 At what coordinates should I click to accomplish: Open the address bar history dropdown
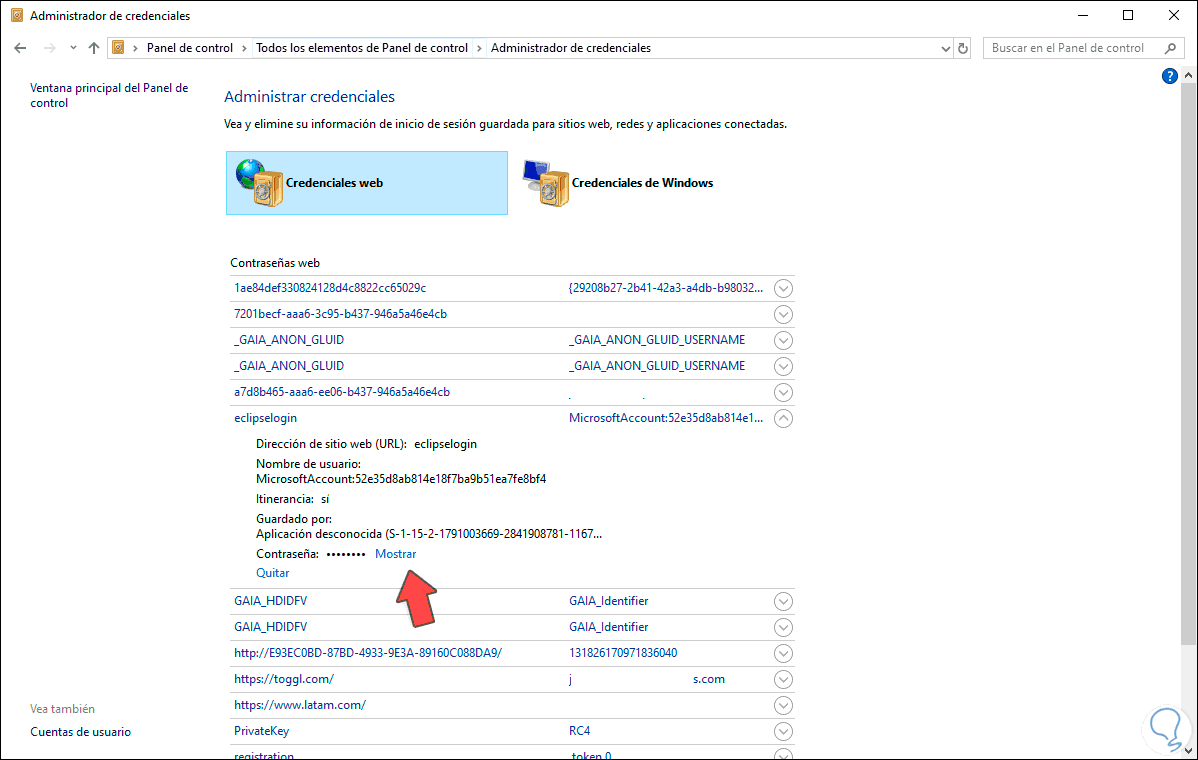click(x=946, y=48)
